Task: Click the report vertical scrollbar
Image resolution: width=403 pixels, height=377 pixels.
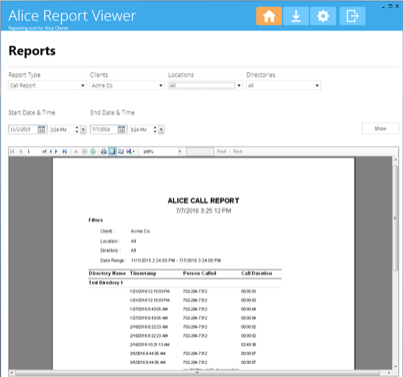Action: click(395, 217)
